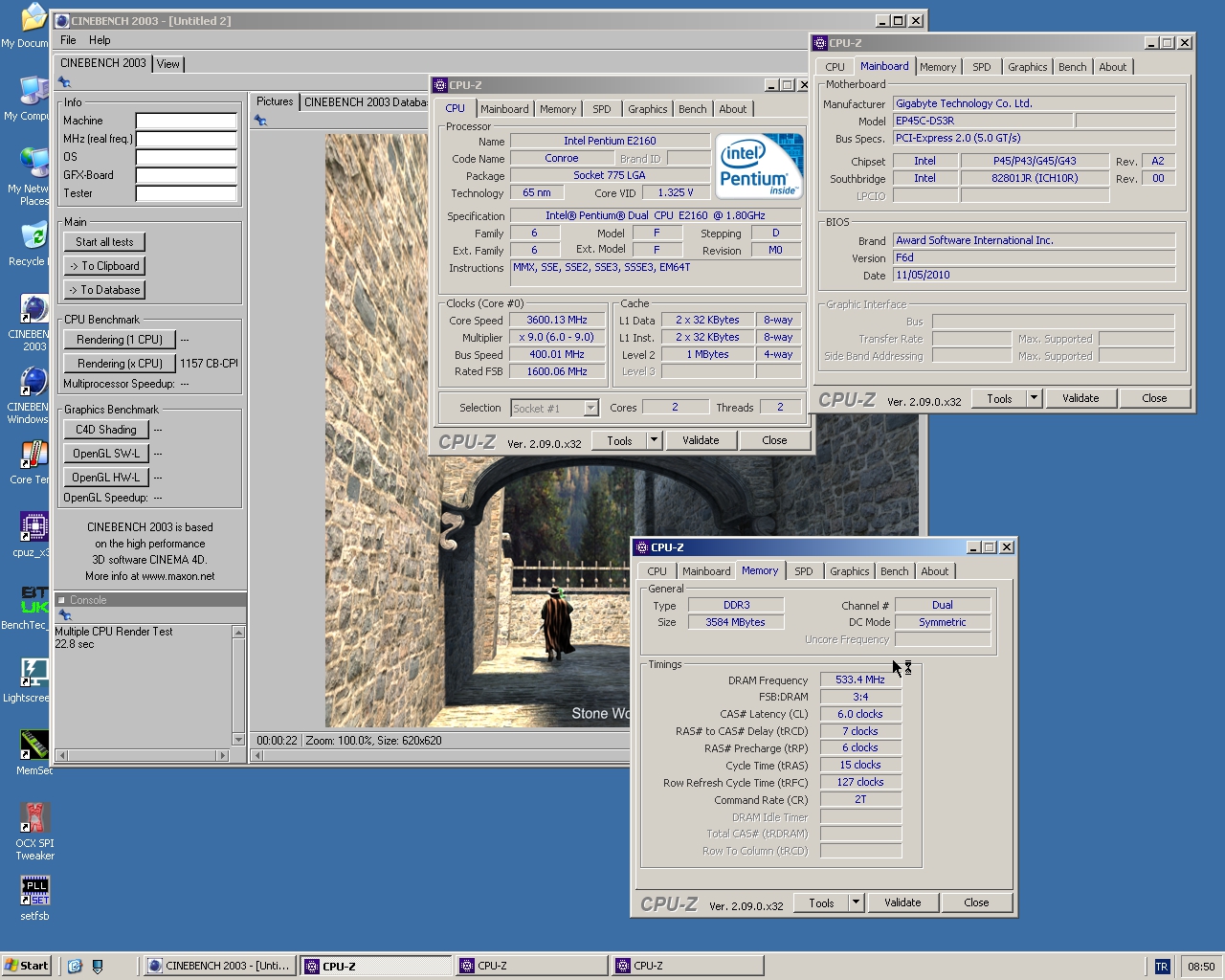The image size is (1225, 980).
Task: Click the Close button in the CPU-Z CPU window
Action: point(774,440)
